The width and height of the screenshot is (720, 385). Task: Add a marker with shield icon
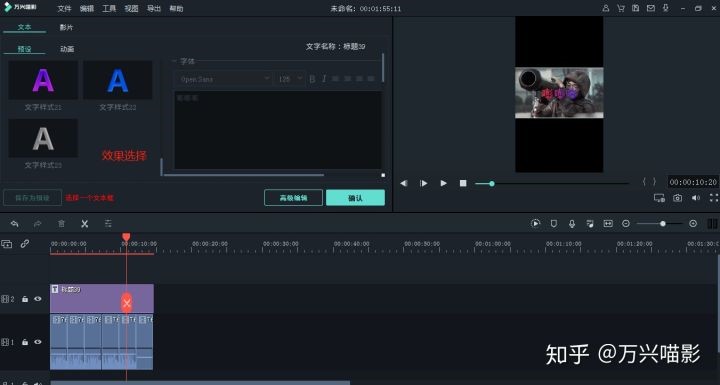coord(554,224)
